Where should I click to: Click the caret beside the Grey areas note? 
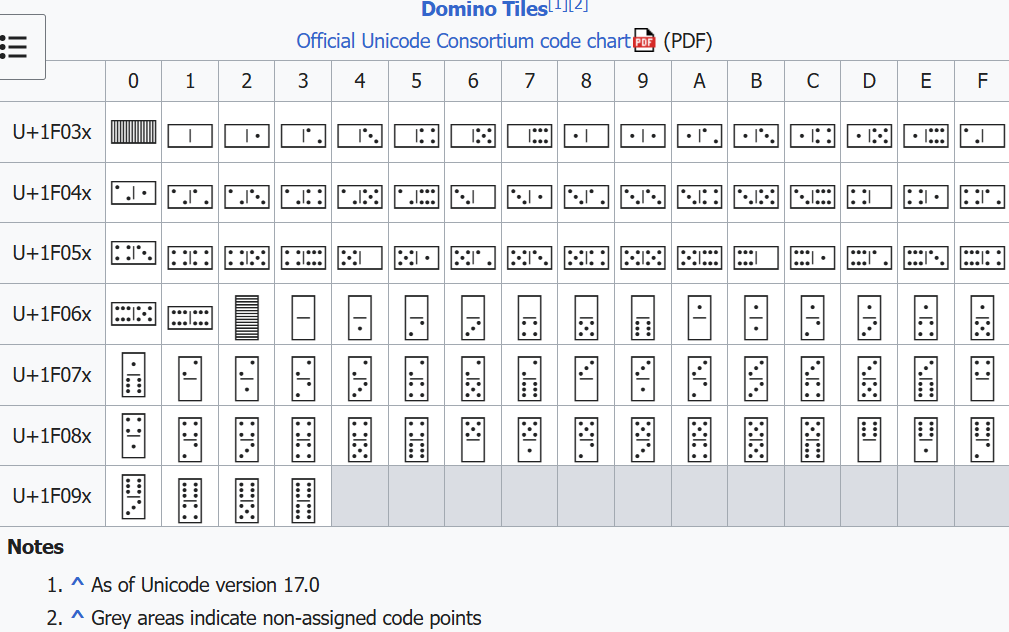tap(76, 618)
